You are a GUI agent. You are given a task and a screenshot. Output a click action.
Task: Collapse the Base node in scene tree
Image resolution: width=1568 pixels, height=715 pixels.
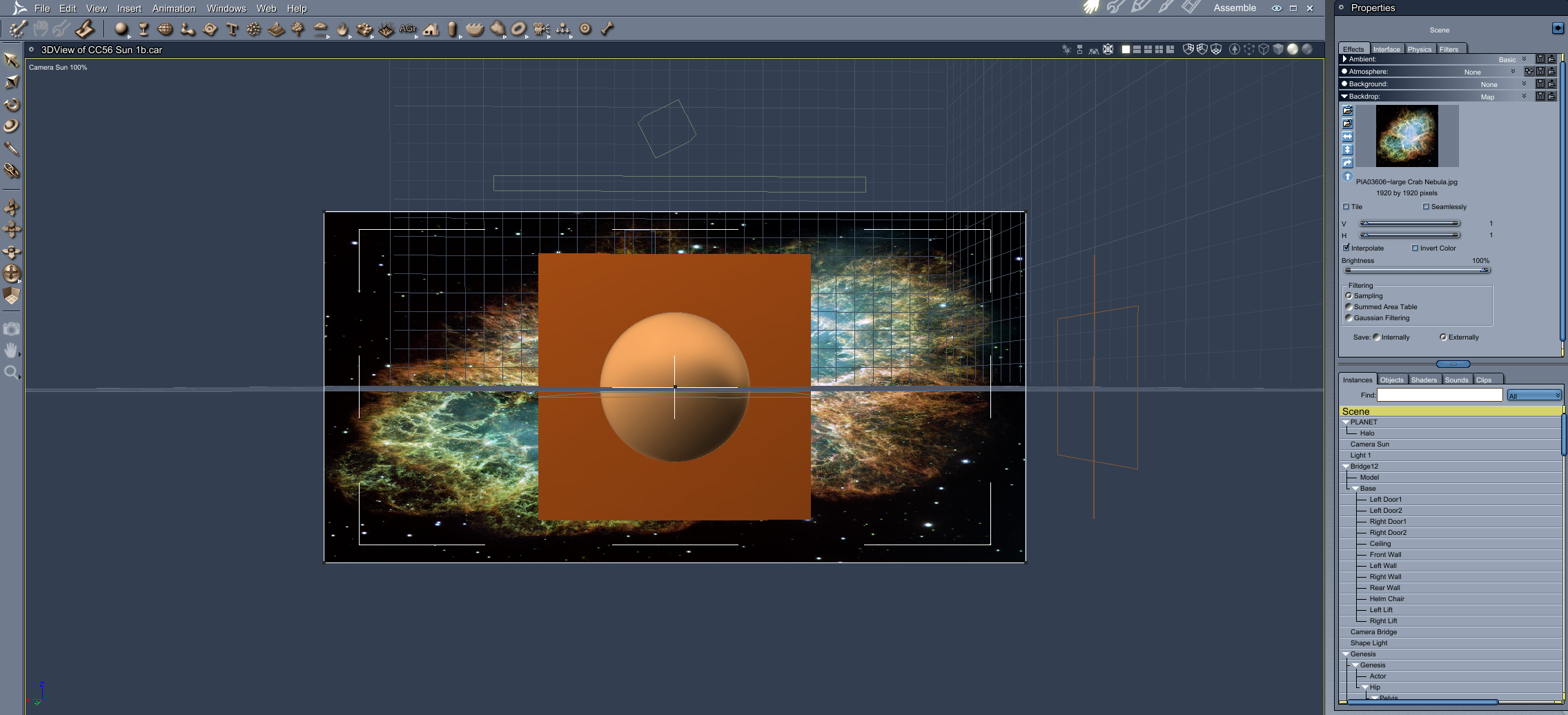coord(1355,489)
